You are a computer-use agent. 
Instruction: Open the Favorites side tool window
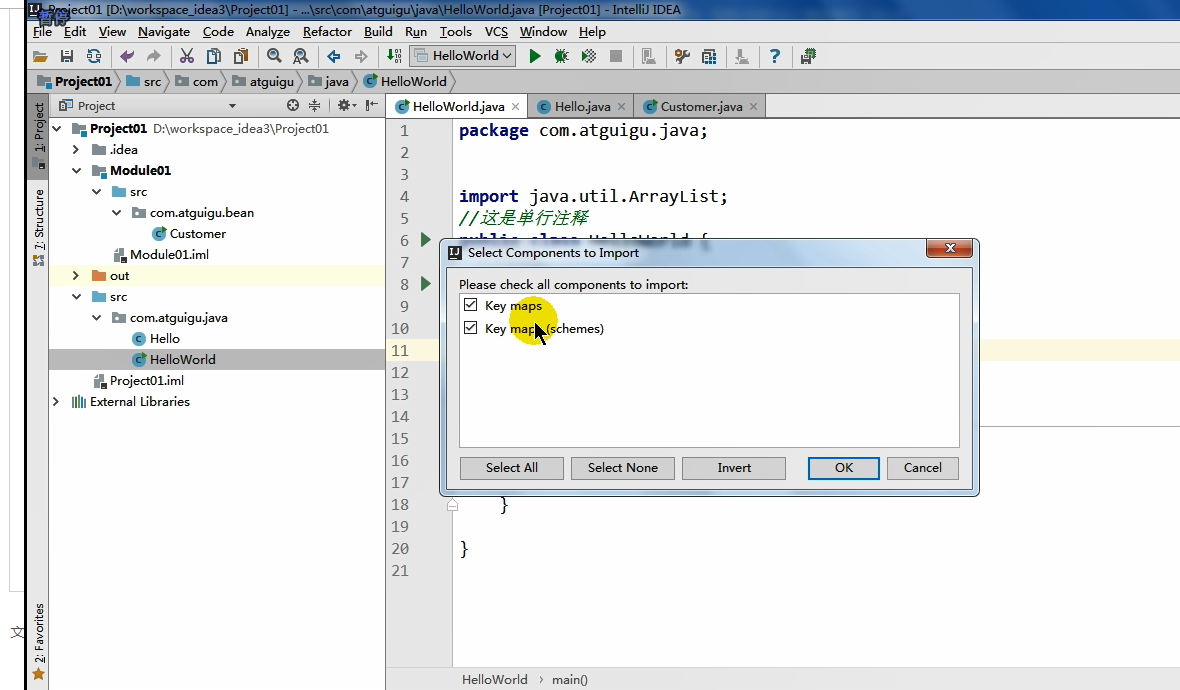pos(38,641)
